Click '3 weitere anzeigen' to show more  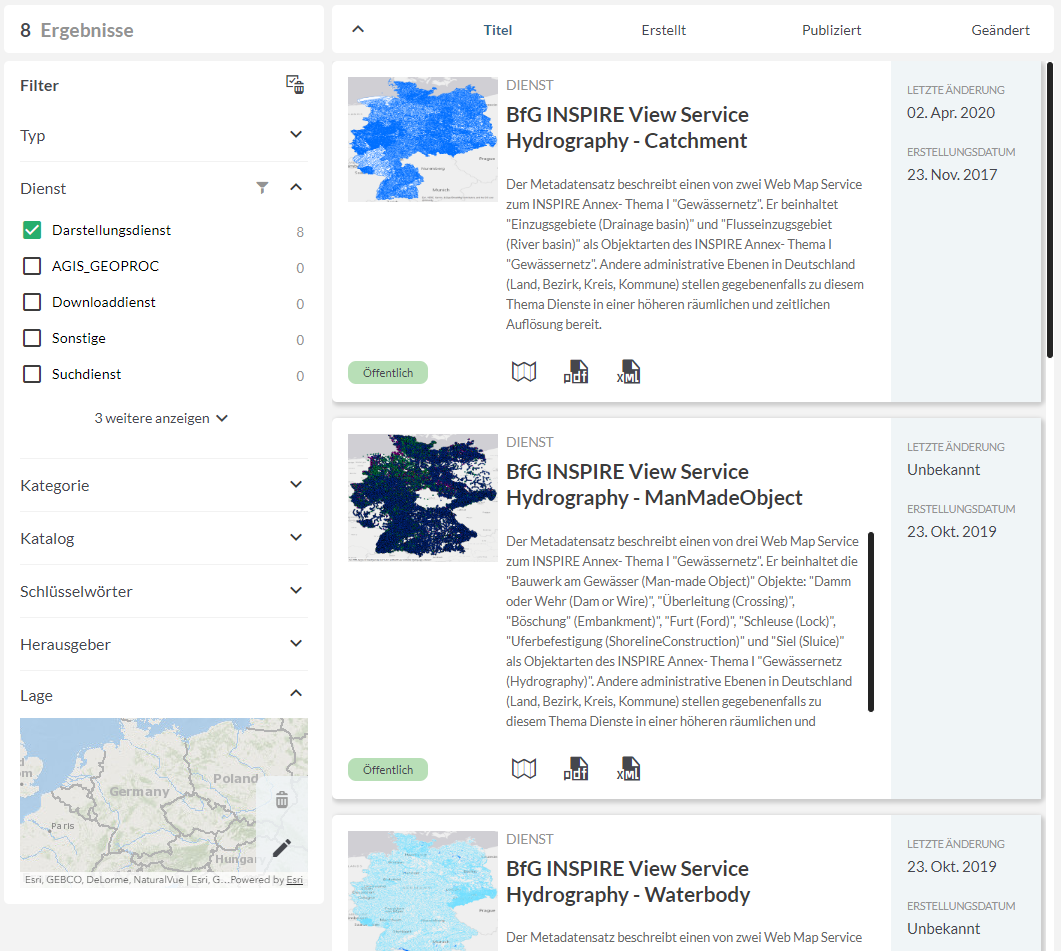pyautogui.click(x=162, y=418)
